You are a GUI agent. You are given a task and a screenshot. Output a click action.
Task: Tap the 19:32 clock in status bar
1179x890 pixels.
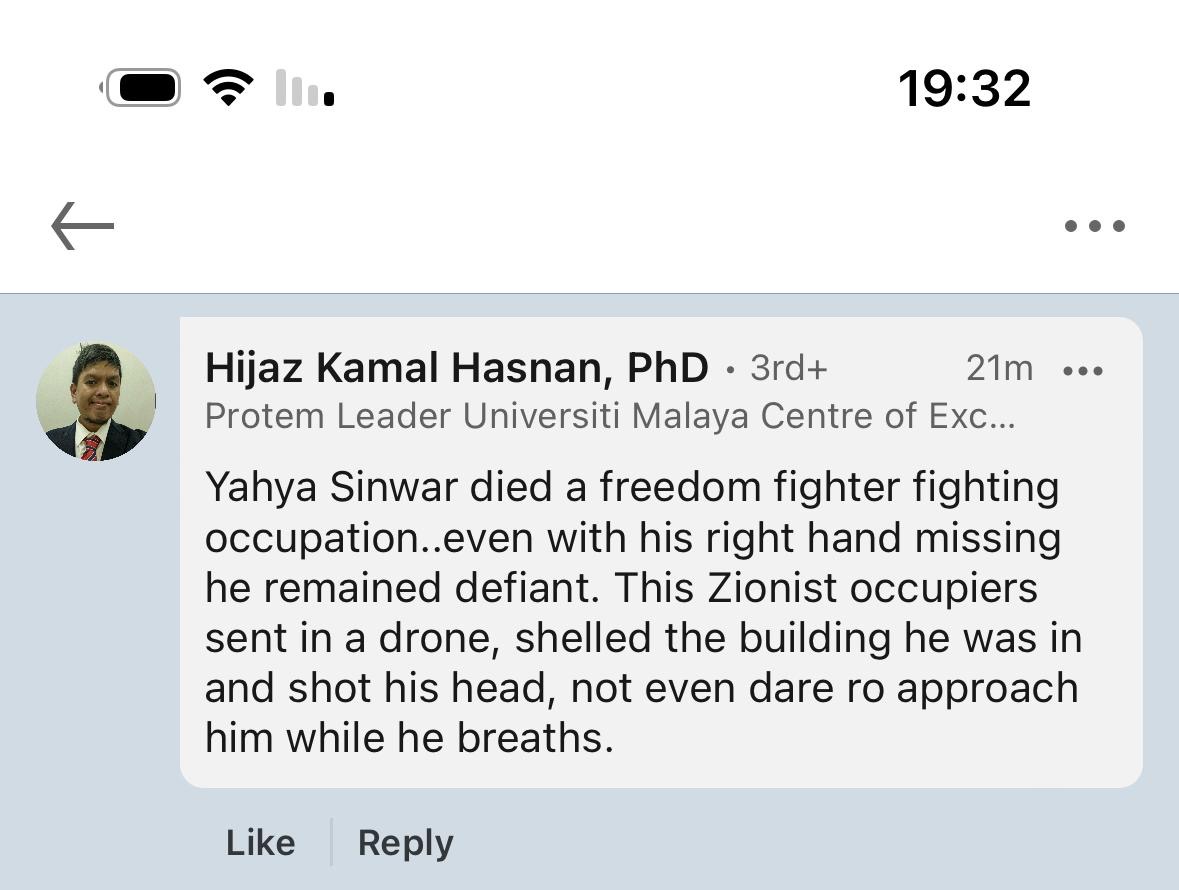(964, 88)
